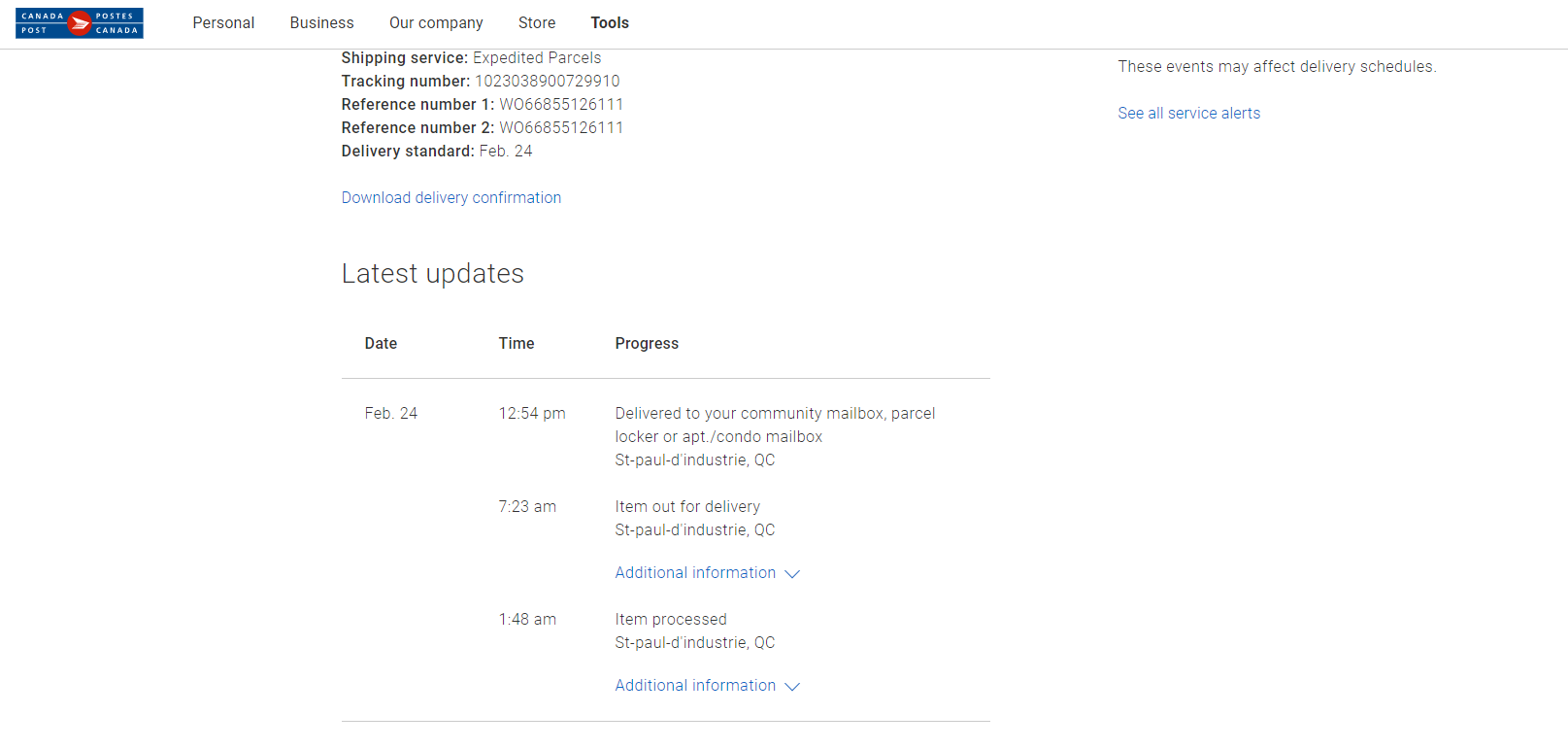Open the See all service alerts link
The image size is (1568, 749).
pyautogui.click(x=1188, y=114)
